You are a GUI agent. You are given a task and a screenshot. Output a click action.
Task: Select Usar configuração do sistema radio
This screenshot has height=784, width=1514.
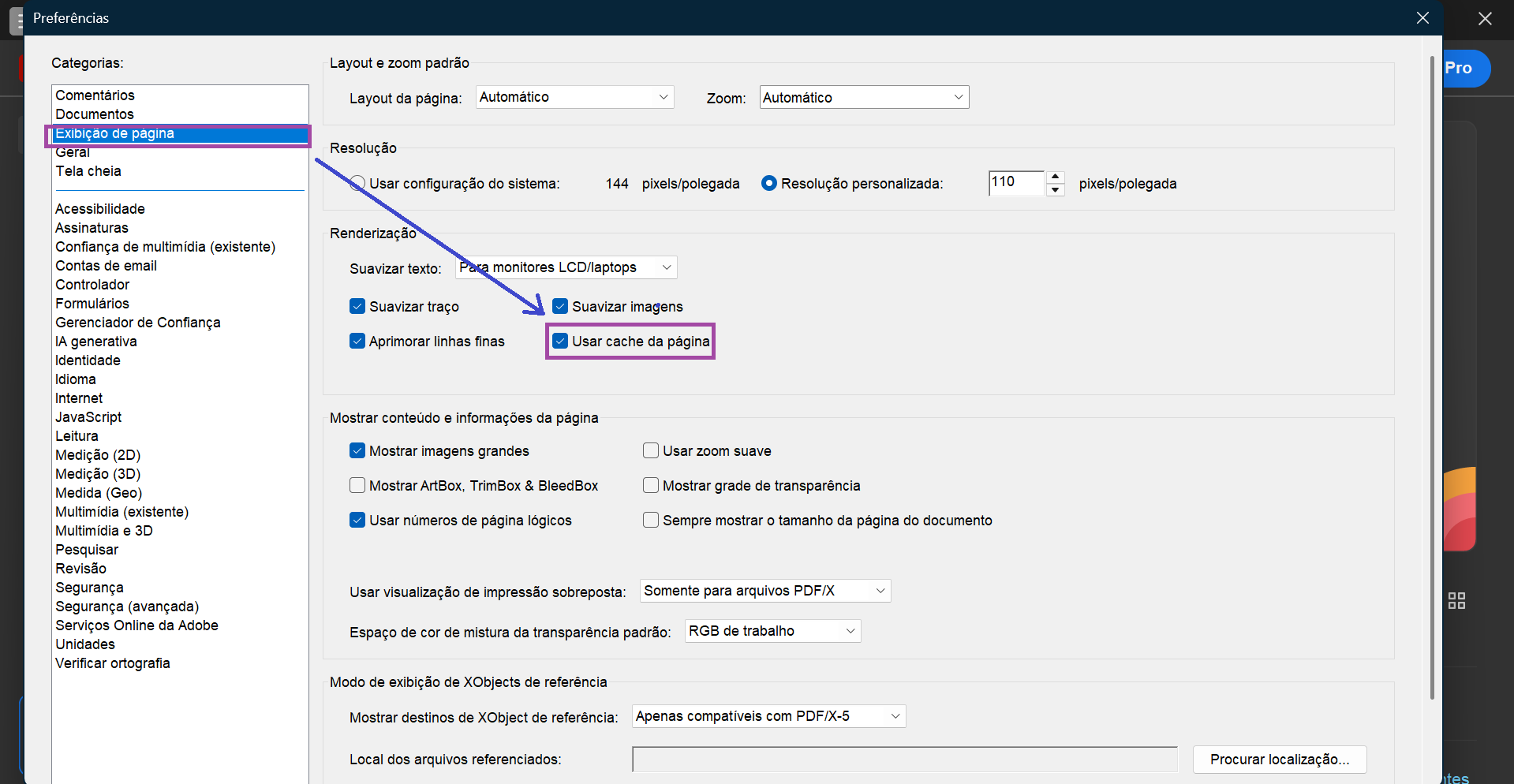pos(357,183)
